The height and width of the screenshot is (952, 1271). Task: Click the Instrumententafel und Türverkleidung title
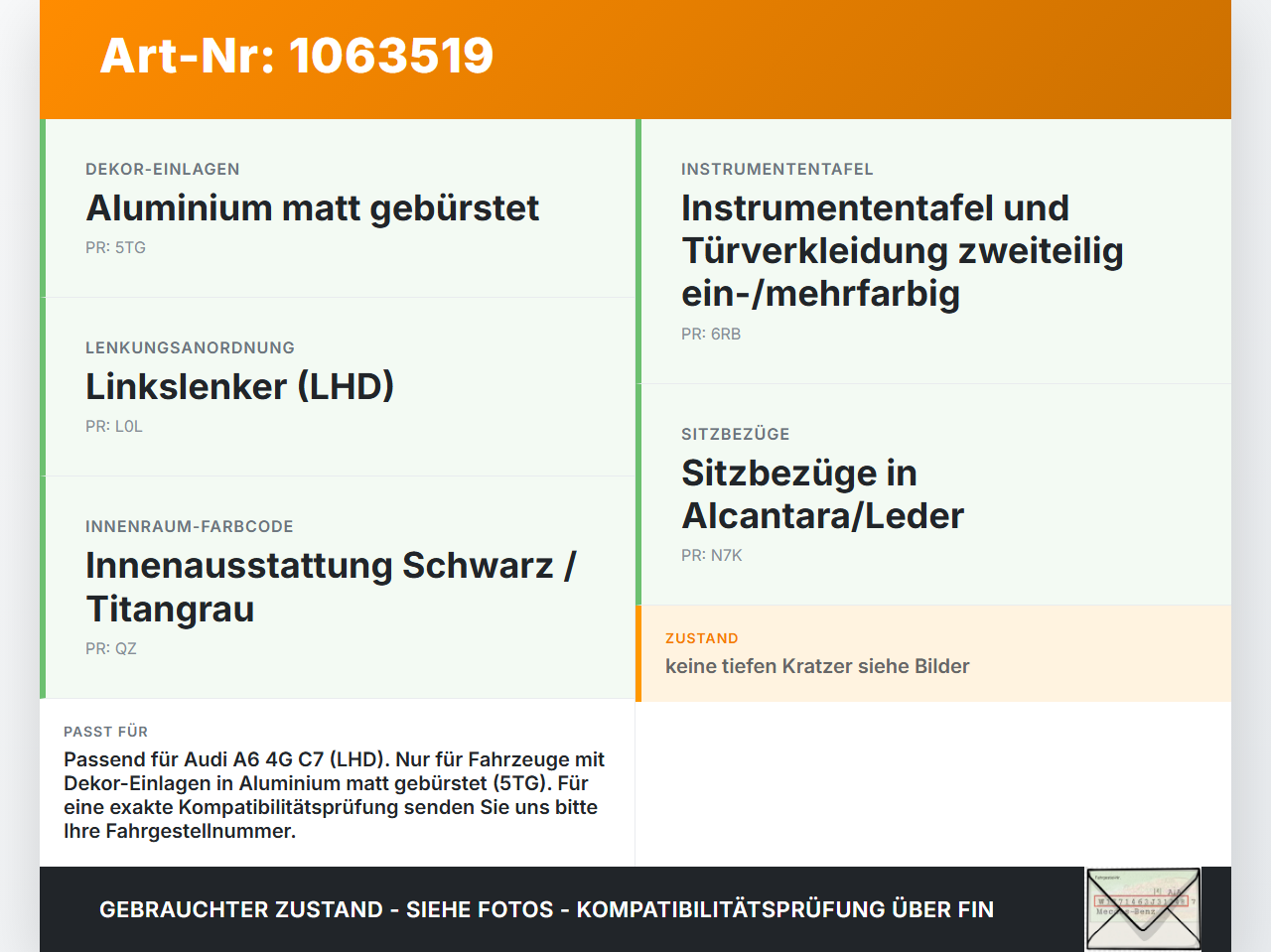[903, 250]
